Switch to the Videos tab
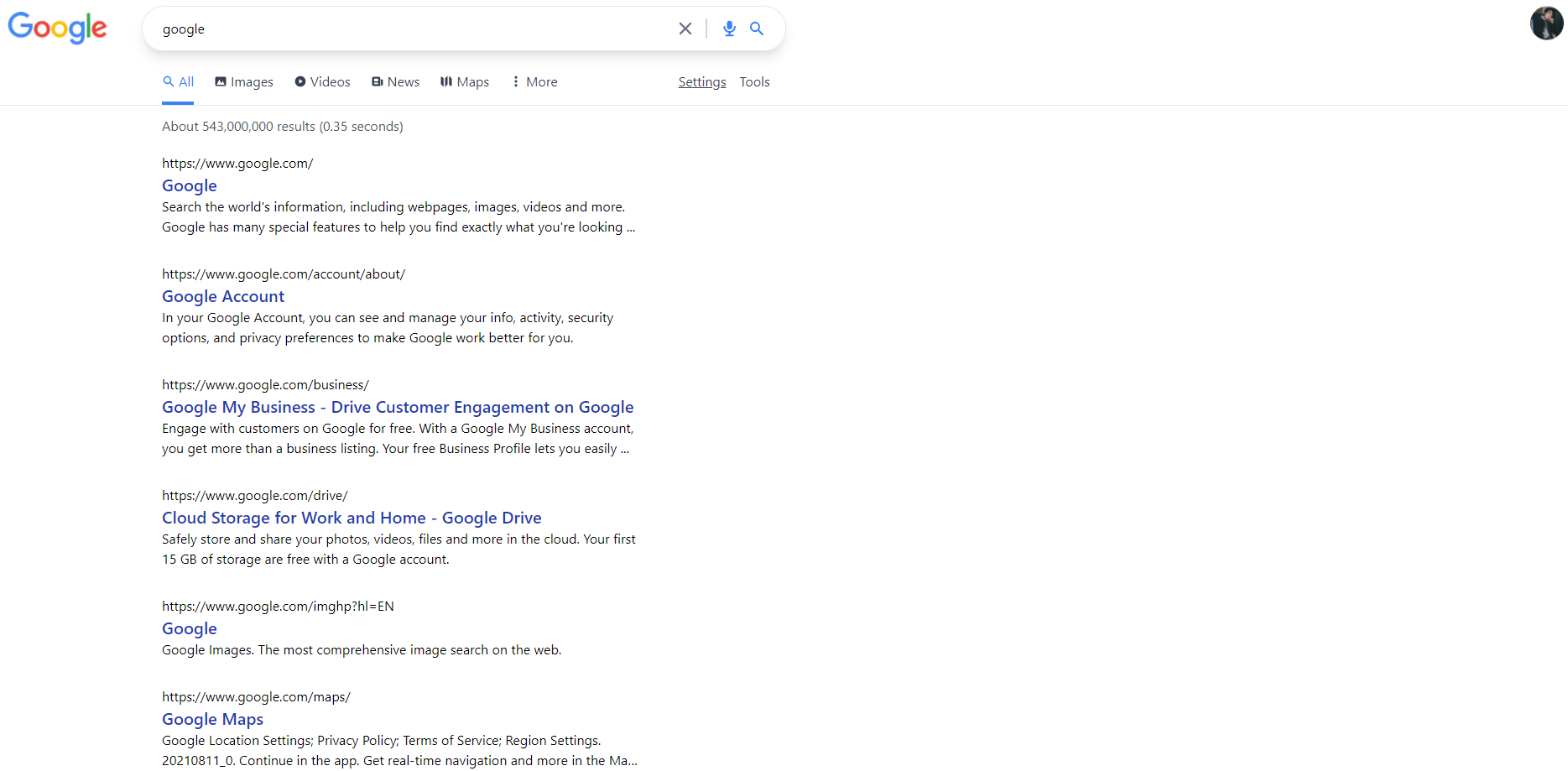This screenshot has height=771, width=1568. pos(322,81)
